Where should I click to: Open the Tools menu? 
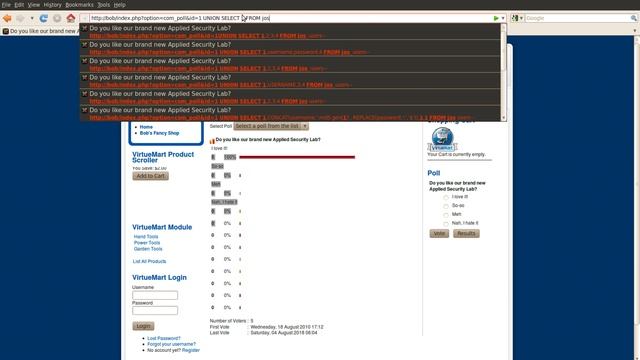point(103,5)
